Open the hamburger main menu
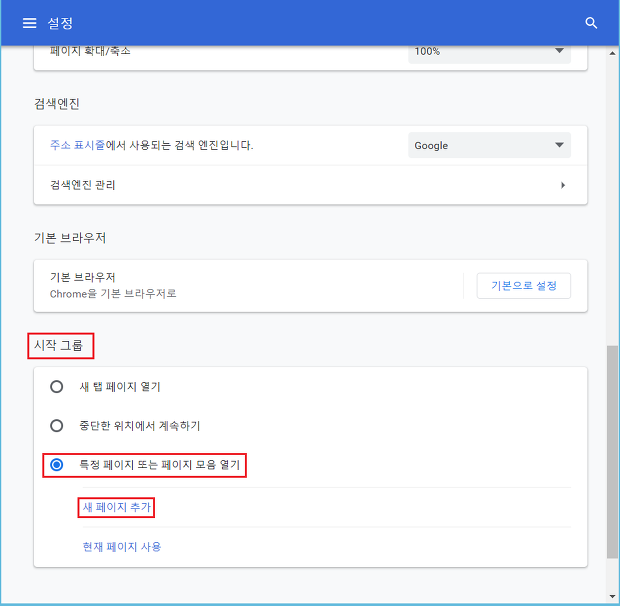Screen dimensions: 620x606 coord(29,23)
